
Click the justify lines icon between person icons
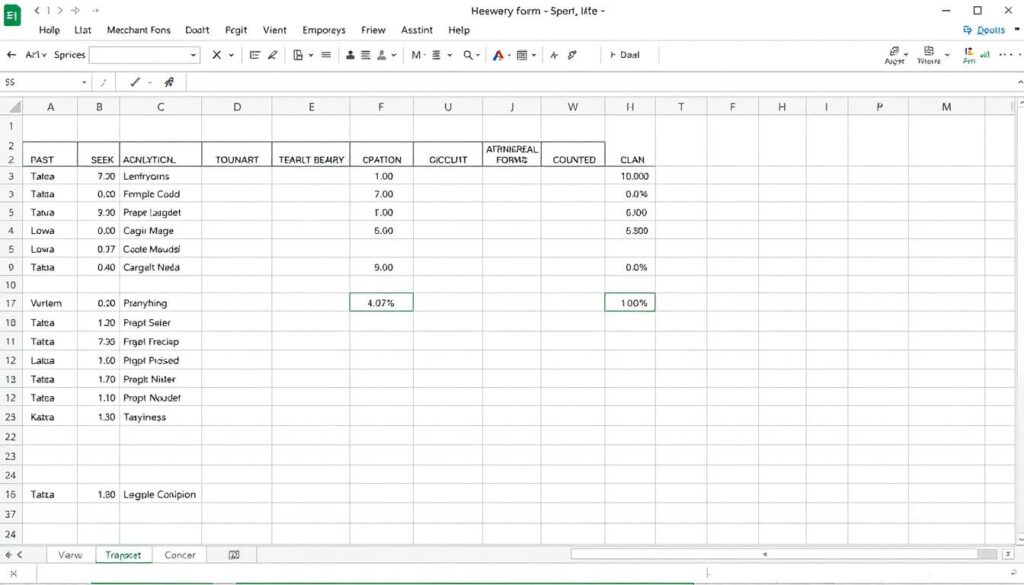(x=366, y=55)
